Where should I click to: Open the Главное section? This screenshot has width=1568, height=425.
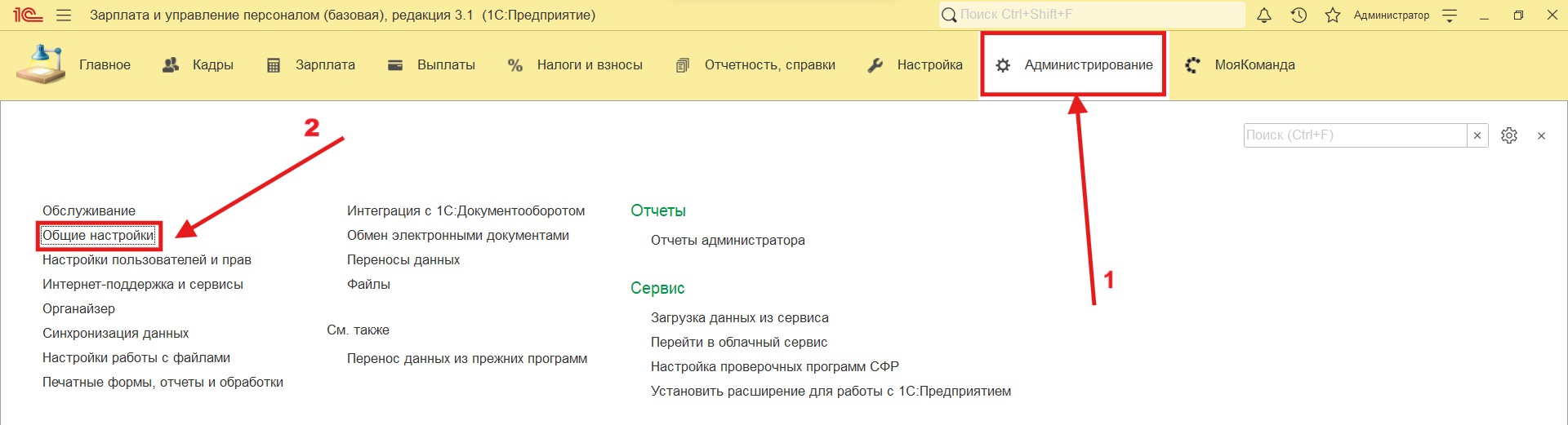[105, 65]
